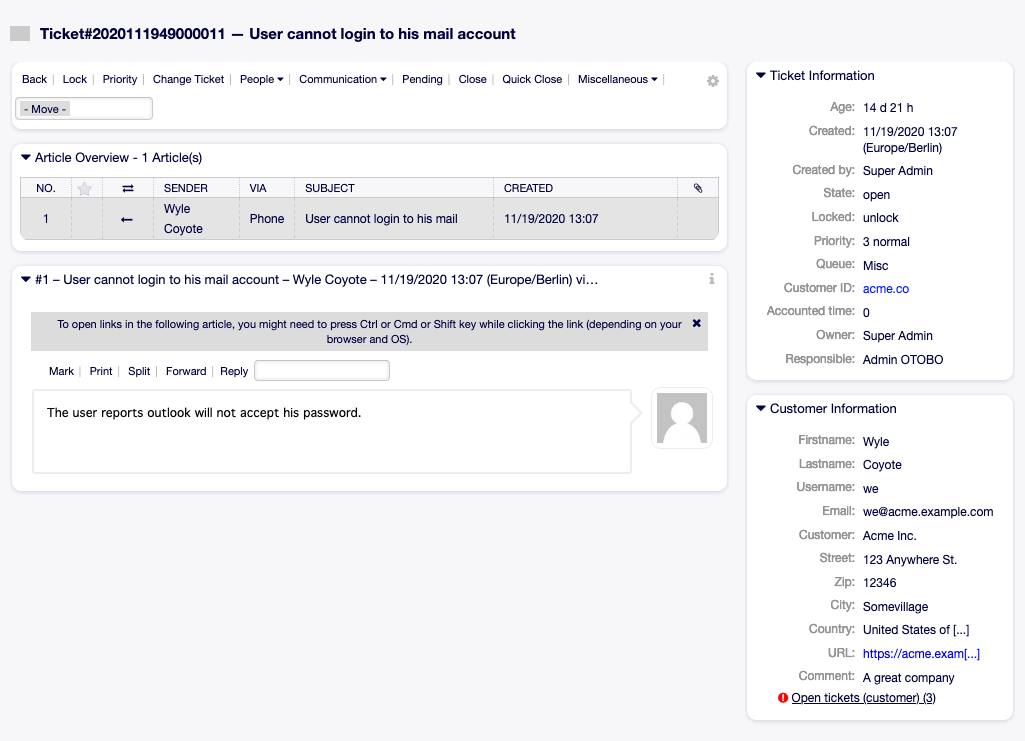Collapse the Customer Information panel
Viewport: 1025px width, 741px height.
pos(761,409)
